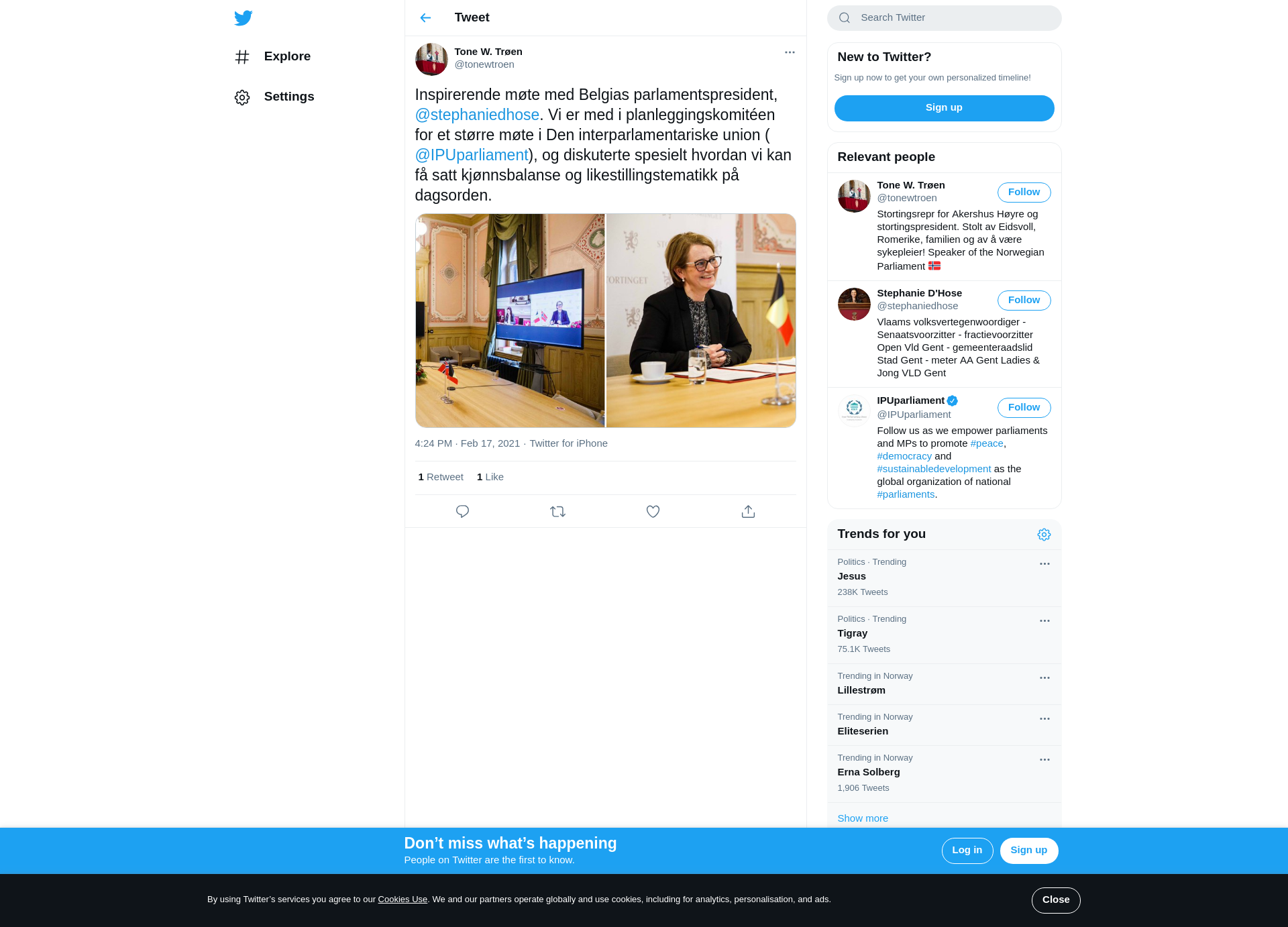
Task: Open the right tweet photo of woman smiling
Action: tap(700, 321)
